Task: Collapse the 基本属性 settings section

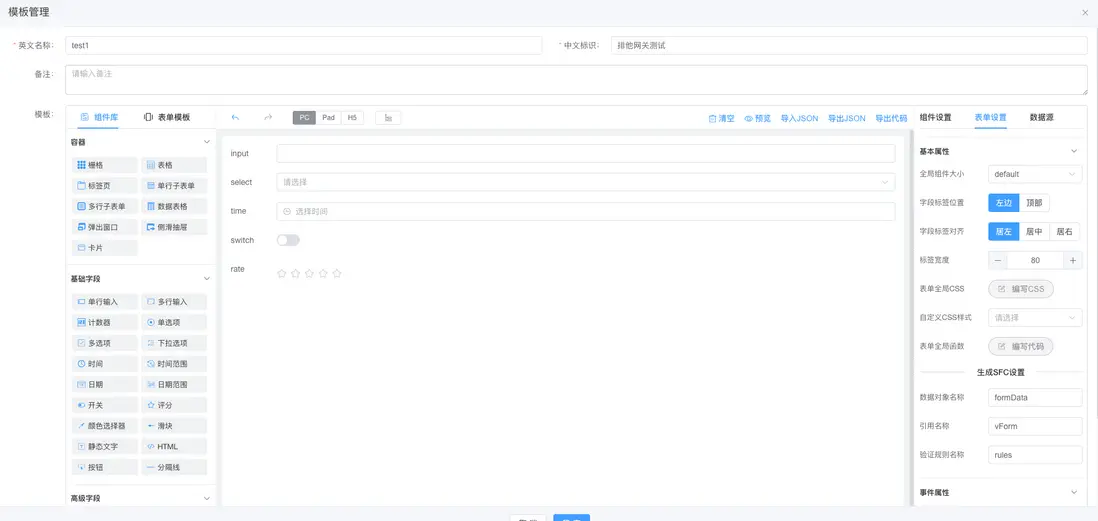Action: pyautogui.click(x=1074, y=151)
